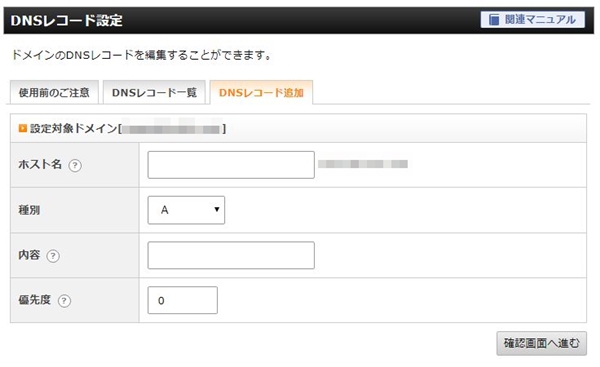Click the orange arrow icon before 設定対象ドメイン
600x367 pixels.
pyautogui.click(x=23, y=128)
